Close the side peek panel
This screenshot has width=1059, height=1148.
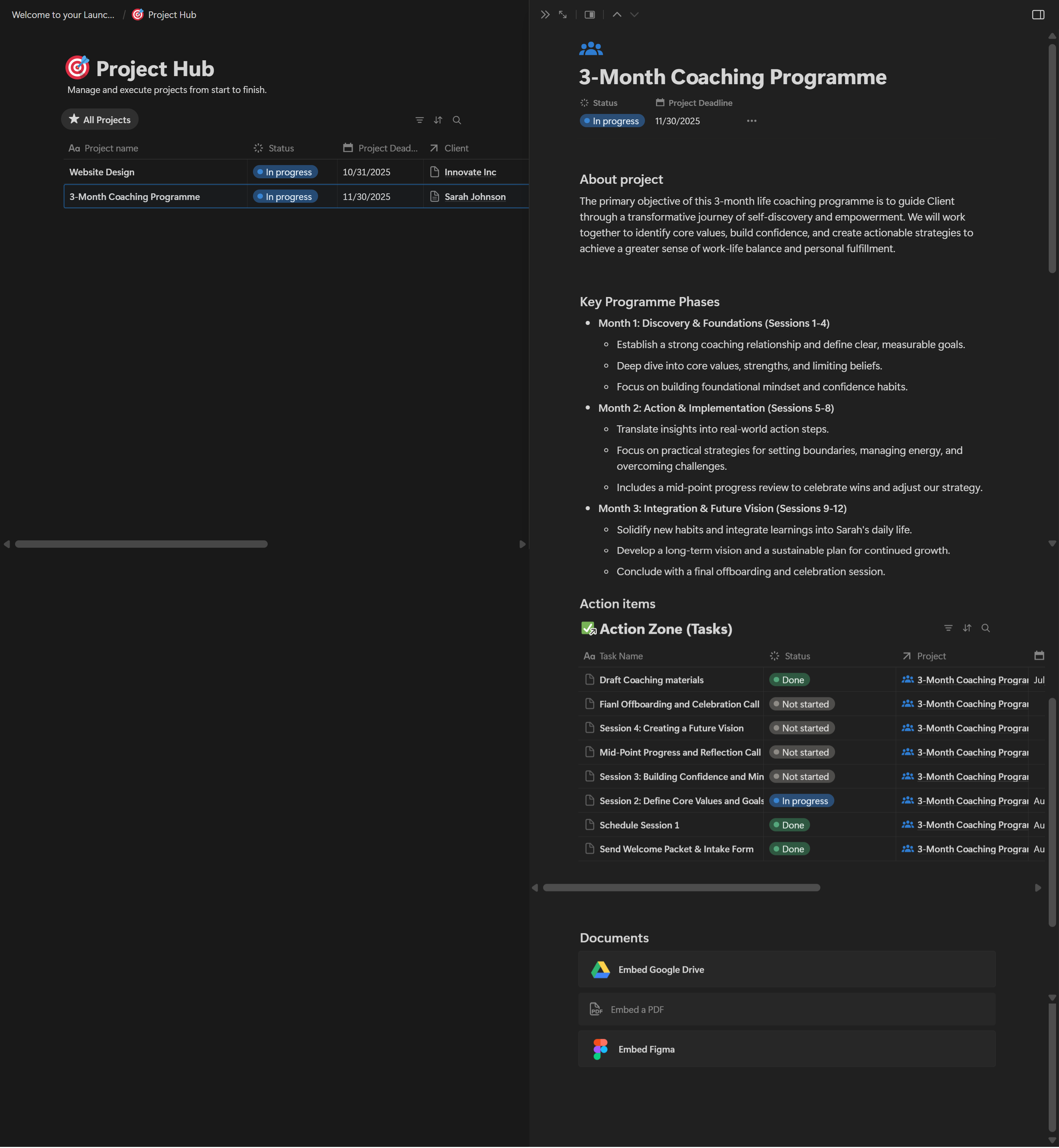[545, 15]
